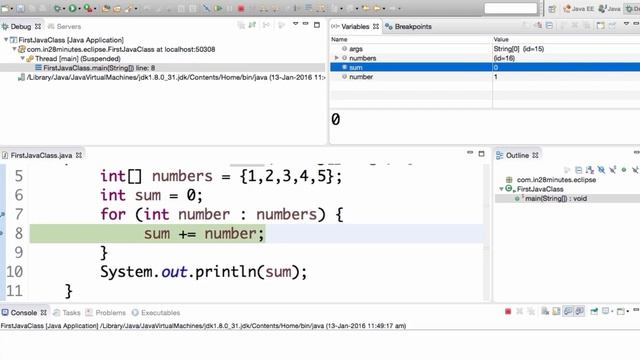Select the number variable row
The image size is (640, 360).
(x=484, y=77)
